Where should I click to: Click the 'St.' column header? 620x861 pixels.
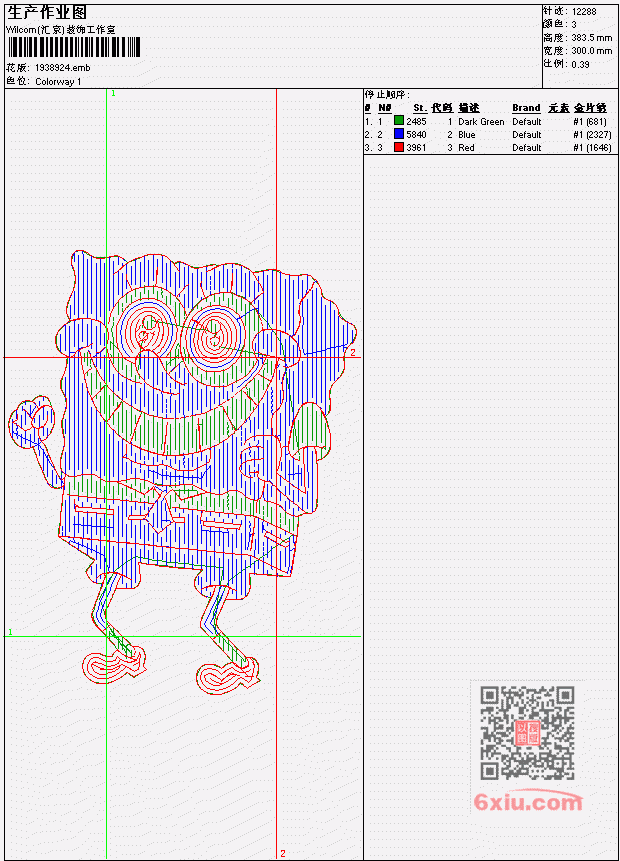click(x=420, y=108)
